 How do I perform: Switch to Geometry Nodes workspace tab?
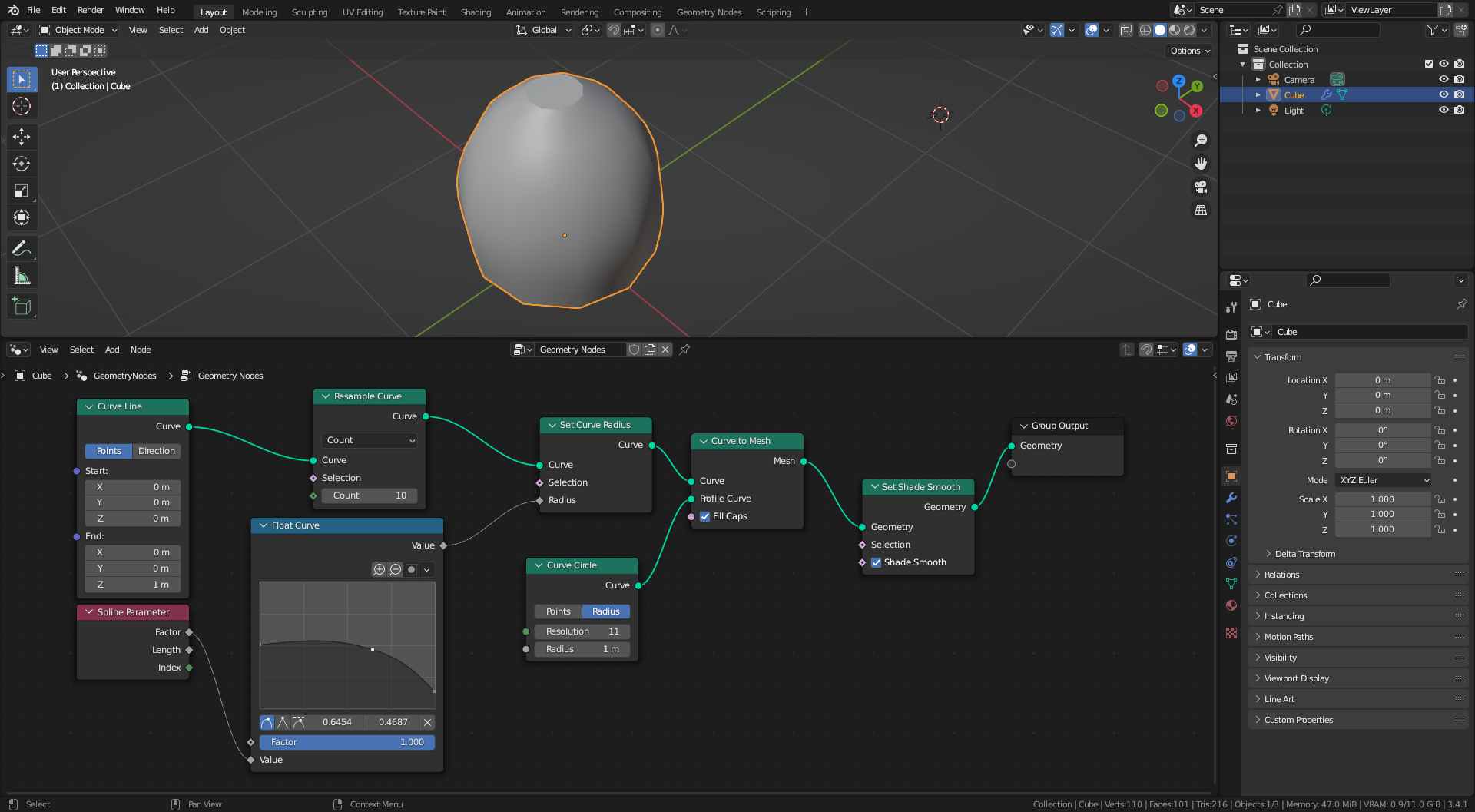[x=709, y=12]
